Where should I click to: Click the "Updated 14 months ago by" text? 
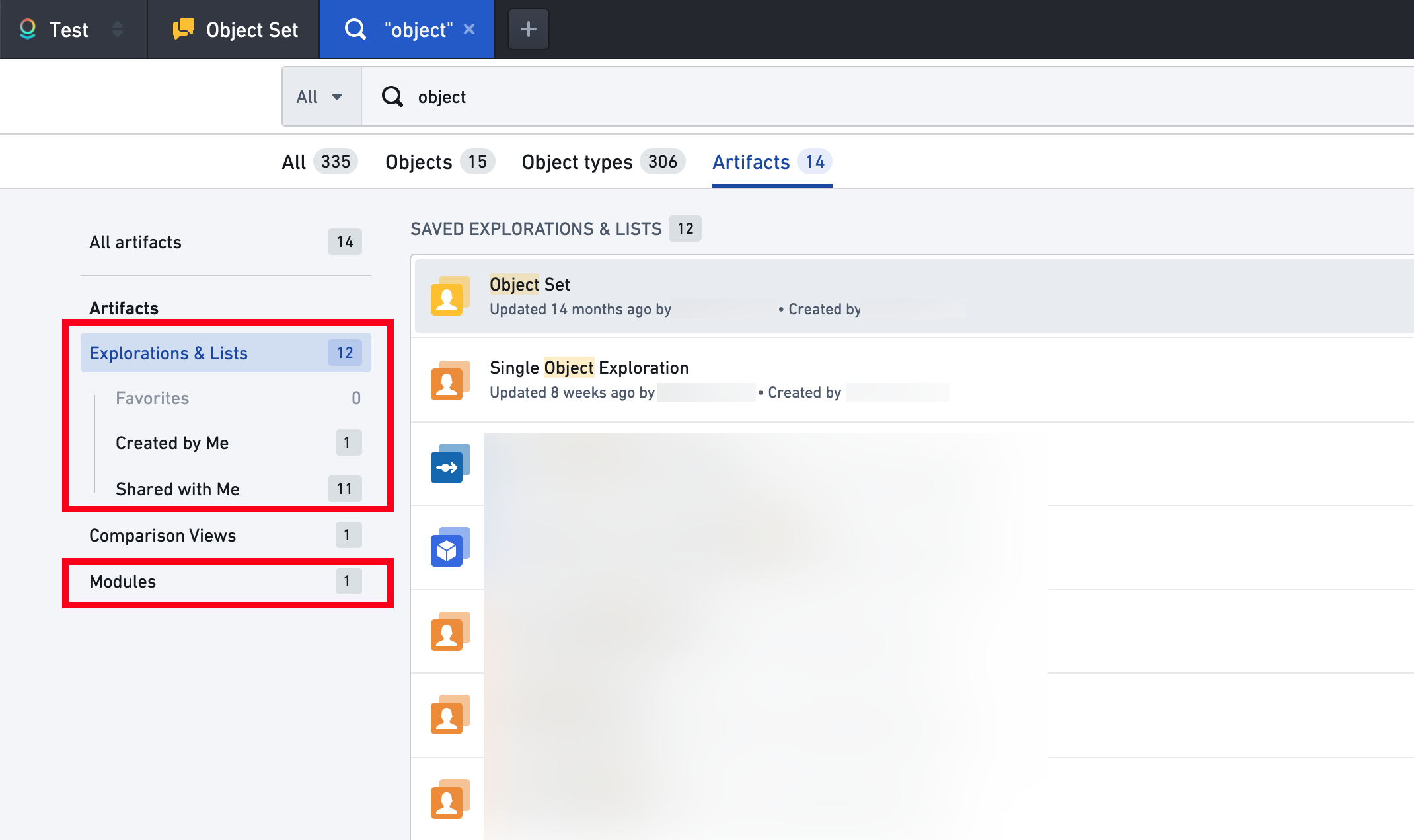pos(580,310)
